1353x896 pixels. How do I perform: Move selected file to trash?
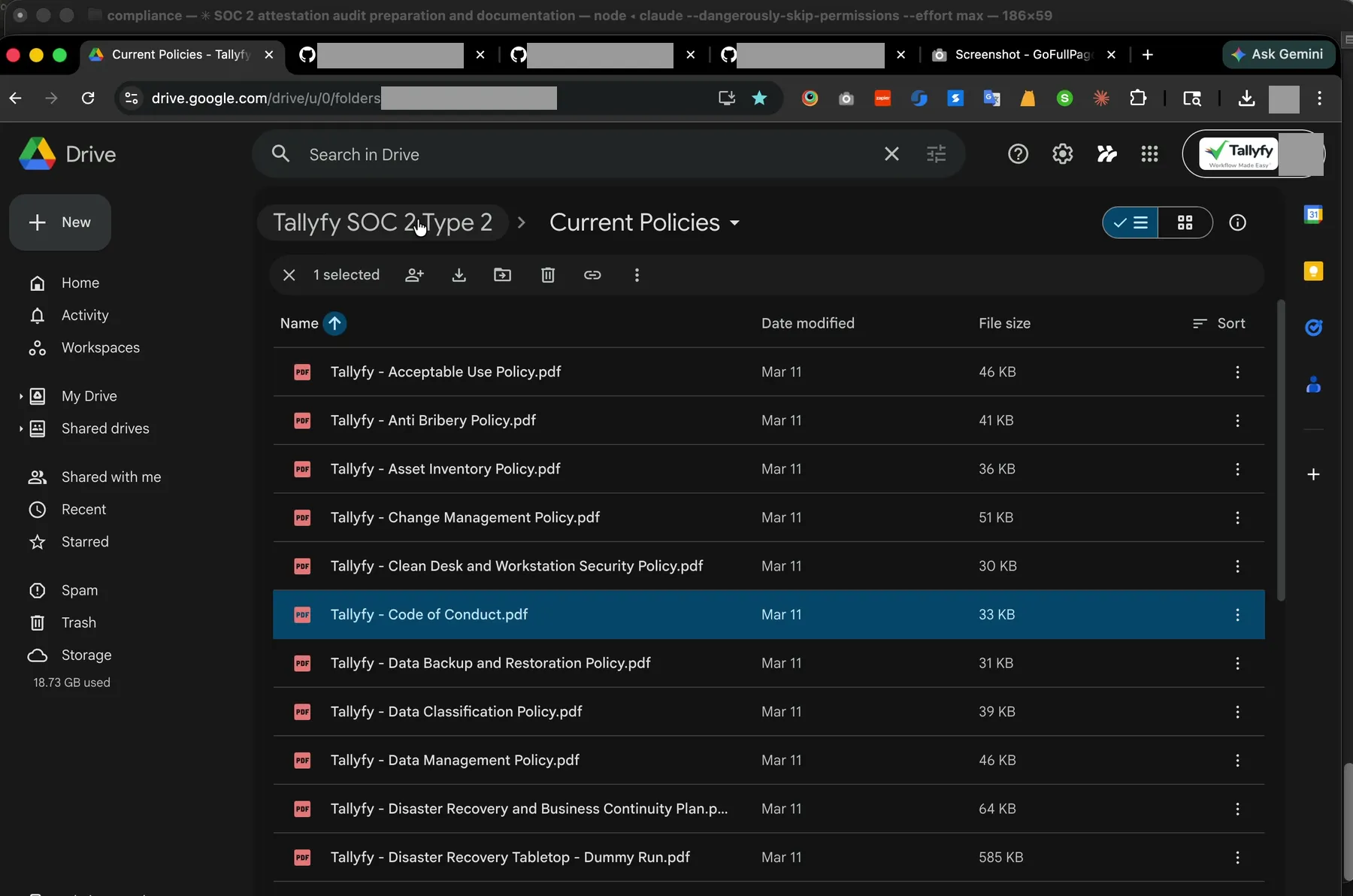(x=548, y=275)
